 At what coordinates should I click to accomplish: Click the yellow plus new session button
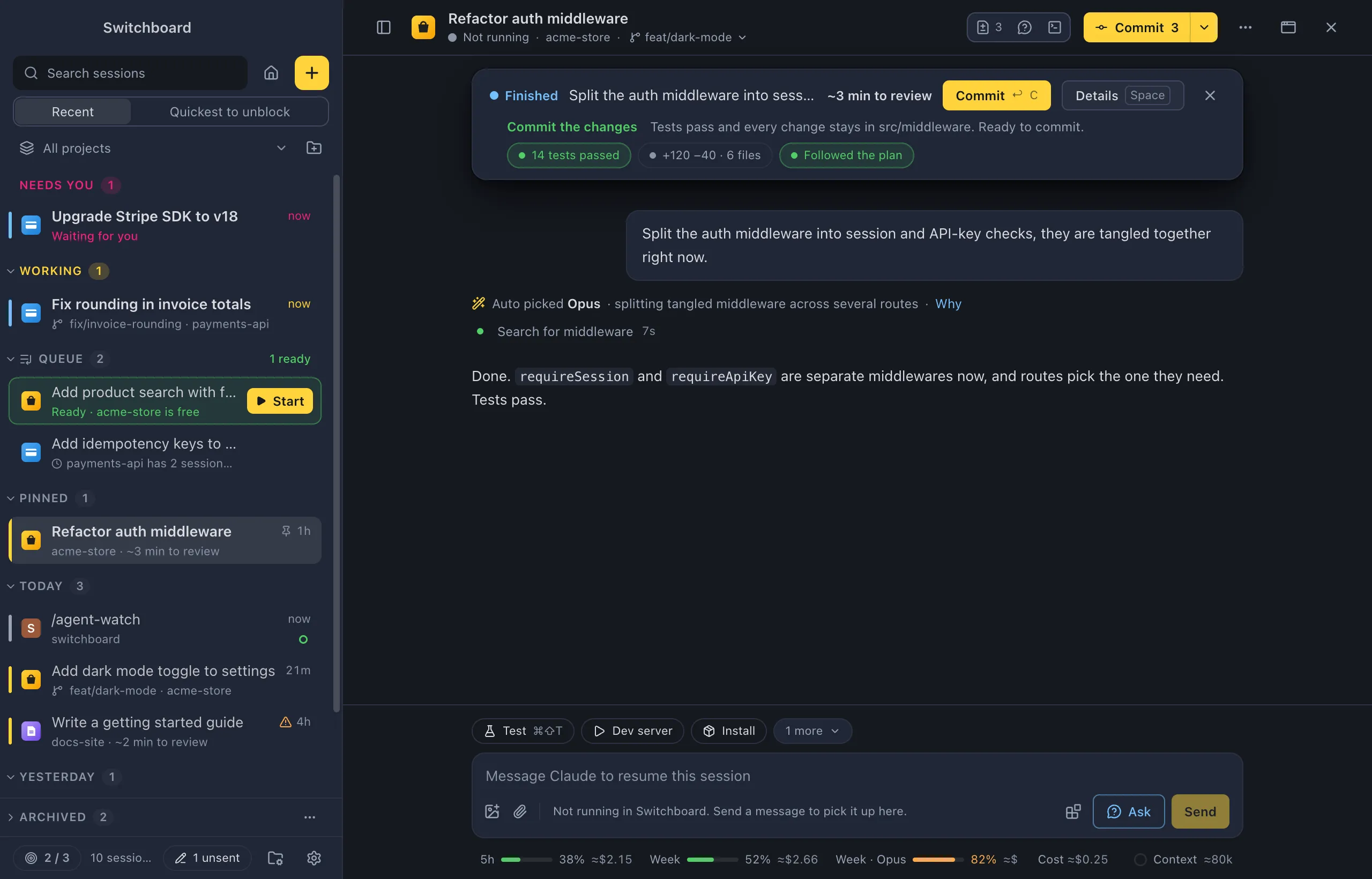click(x=311, y=73)
